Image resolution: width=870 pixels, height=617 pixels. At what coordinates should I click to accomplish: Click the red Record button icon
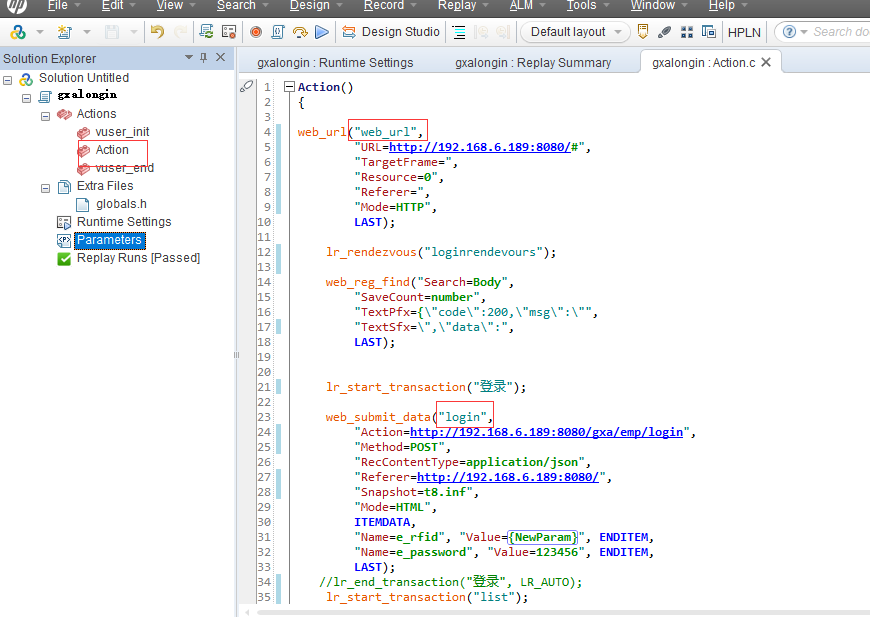coord(256,32)
